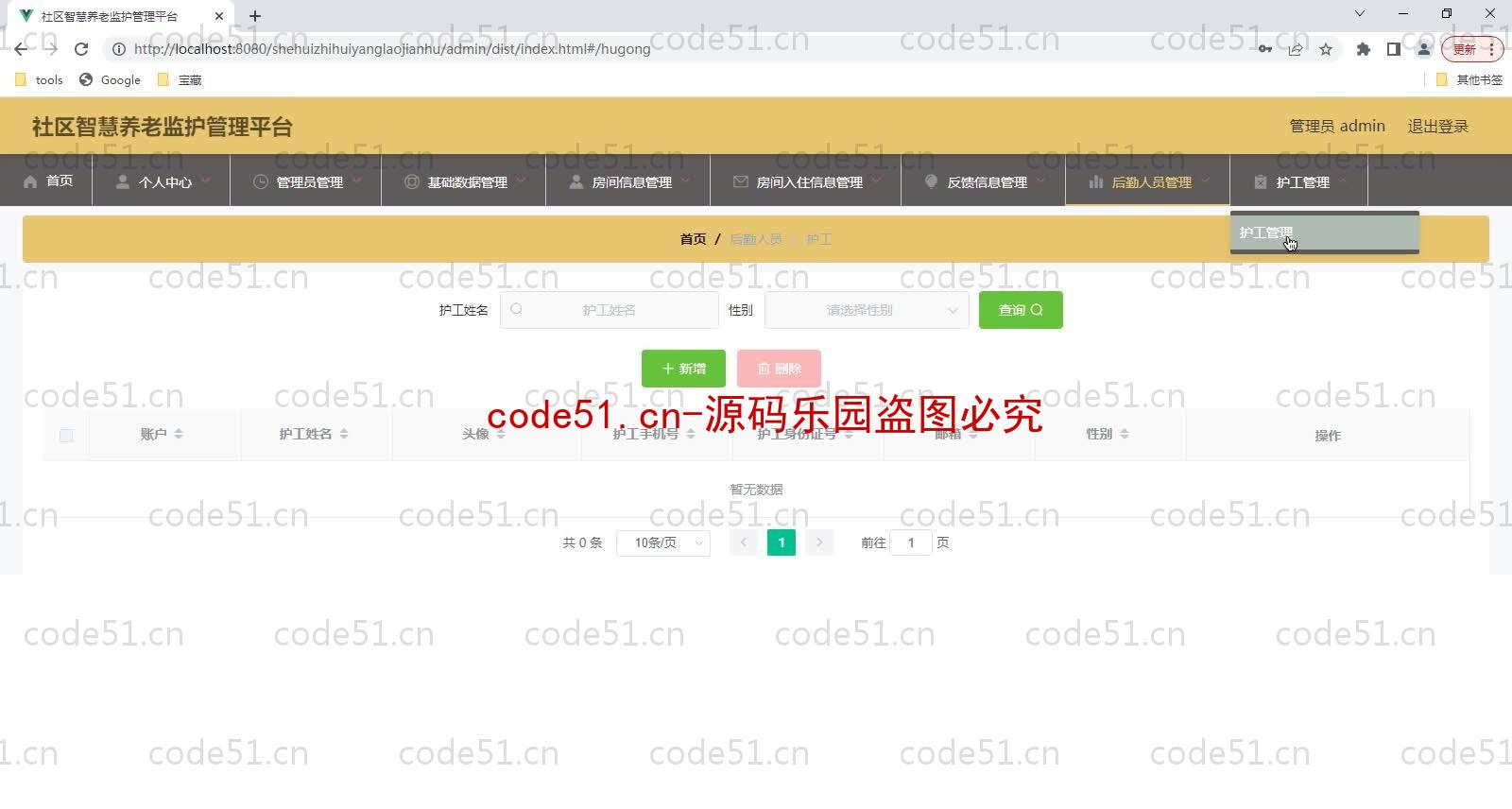This screenshot has width=1512, height=809.
Task: Click the clock icon of 管理员管理
Action: pos(260,181)
